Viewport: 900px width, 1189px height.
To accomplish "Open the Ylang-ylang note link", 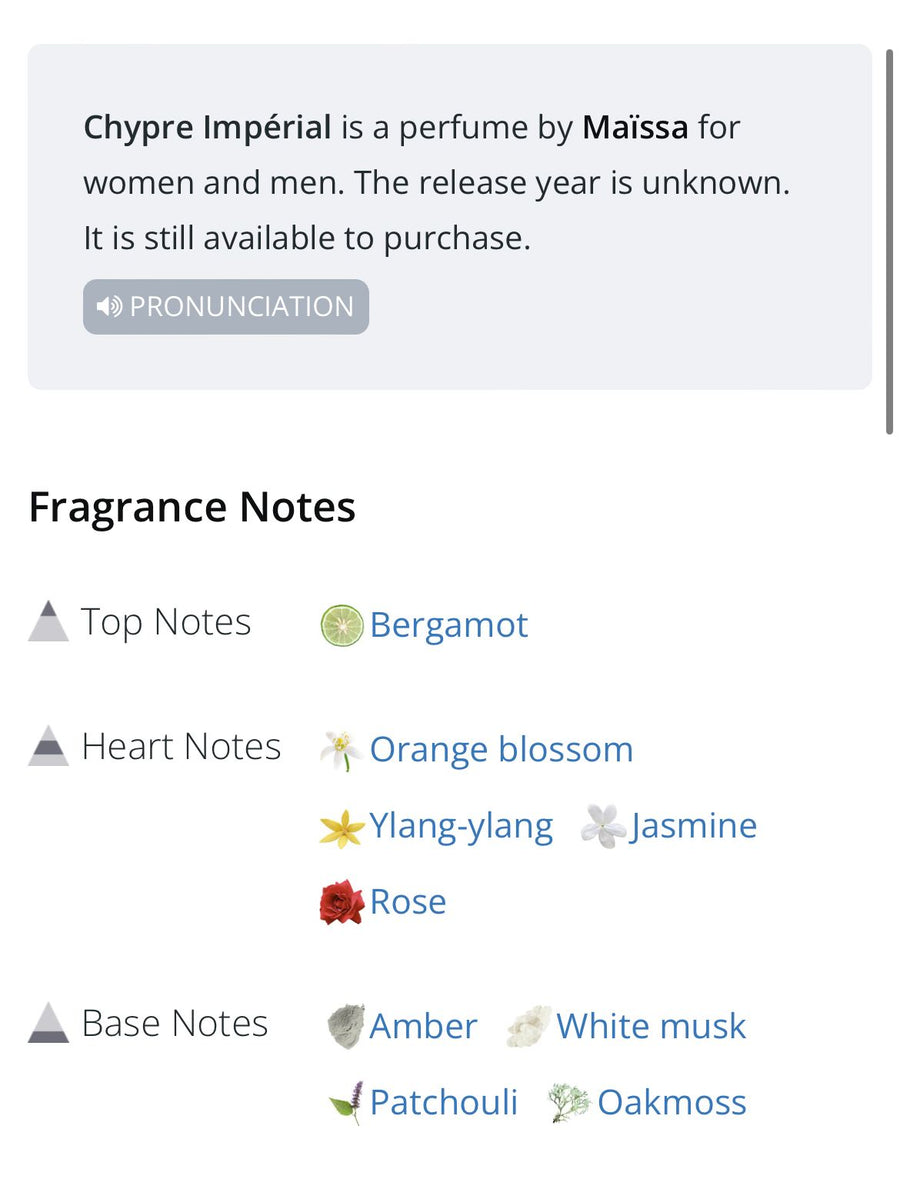I will (461, 827).
